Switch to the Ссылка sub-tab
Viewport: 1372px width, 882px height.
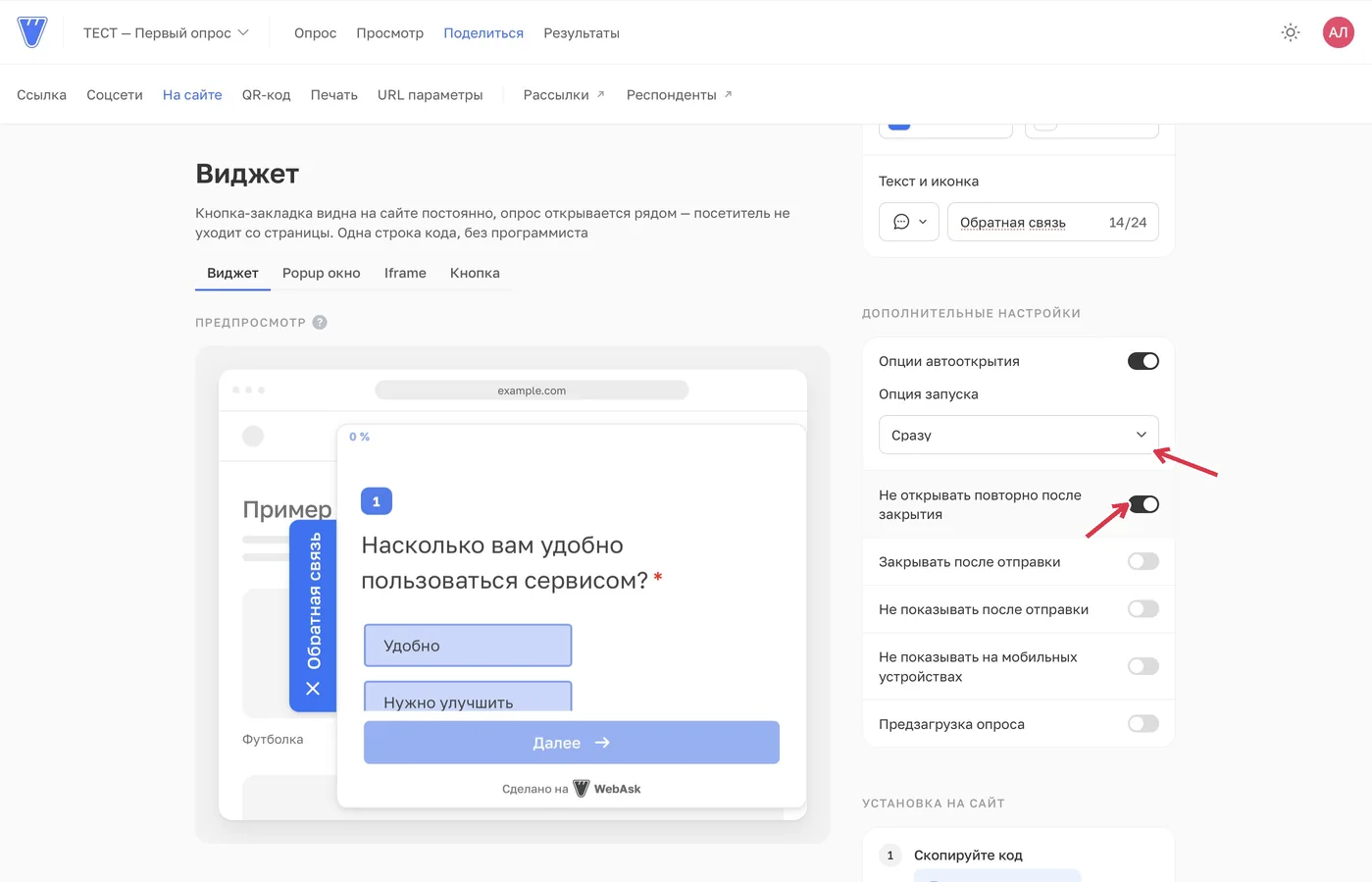41,94
